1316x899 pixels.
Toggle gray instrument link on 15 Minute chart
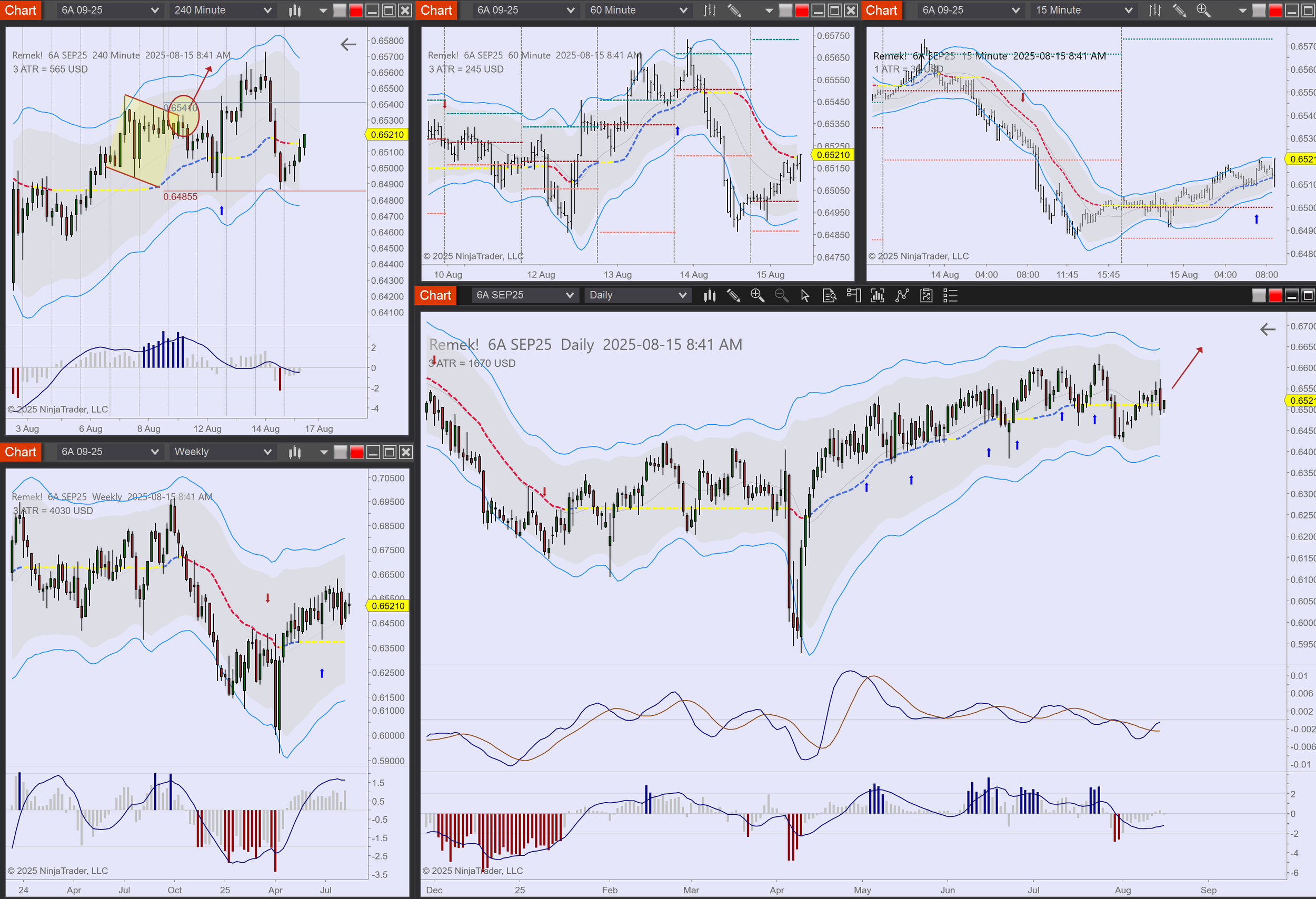click(1259, 10)
